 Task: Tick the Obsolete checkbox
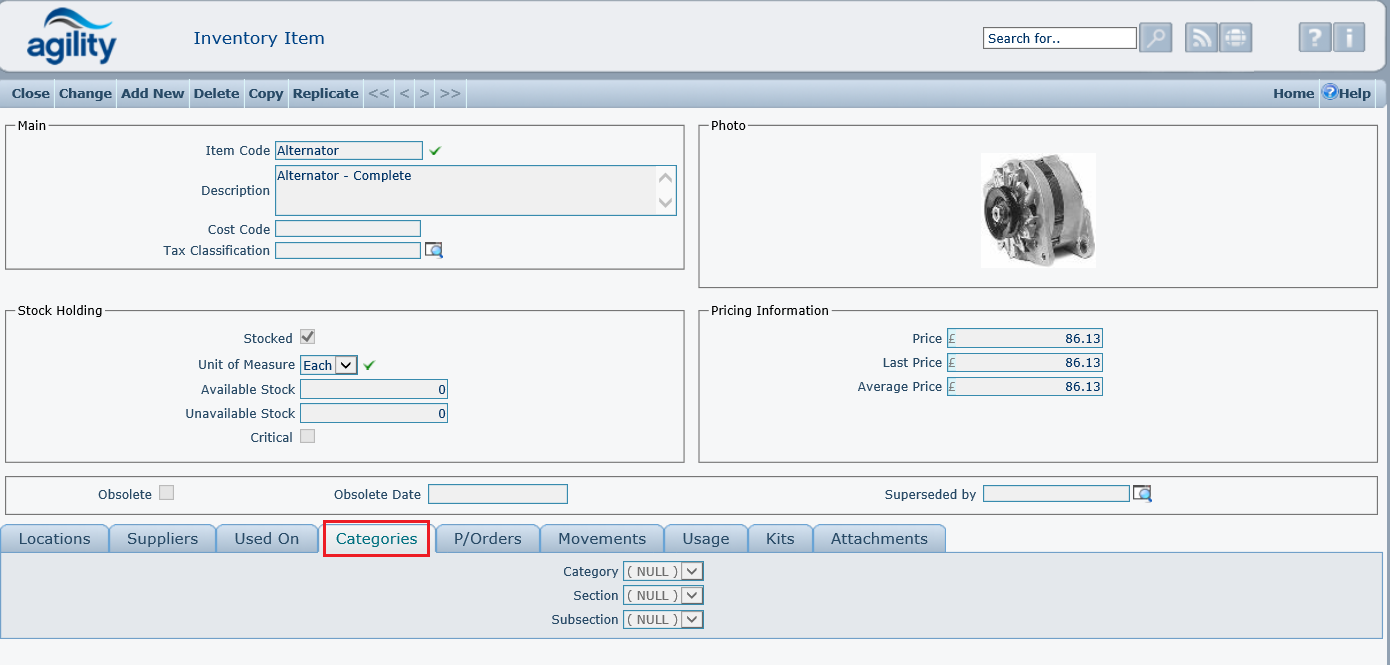point(167,493)
